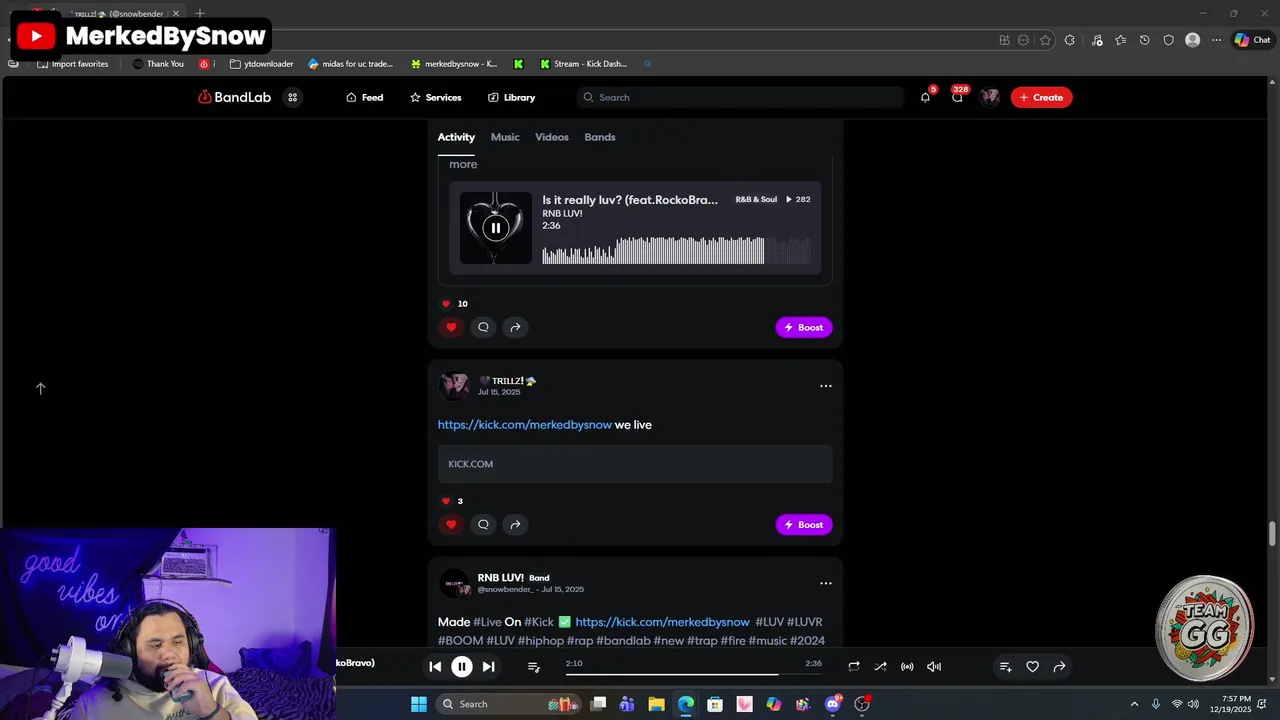Switch to the Music tab

[x=505, y=137]
